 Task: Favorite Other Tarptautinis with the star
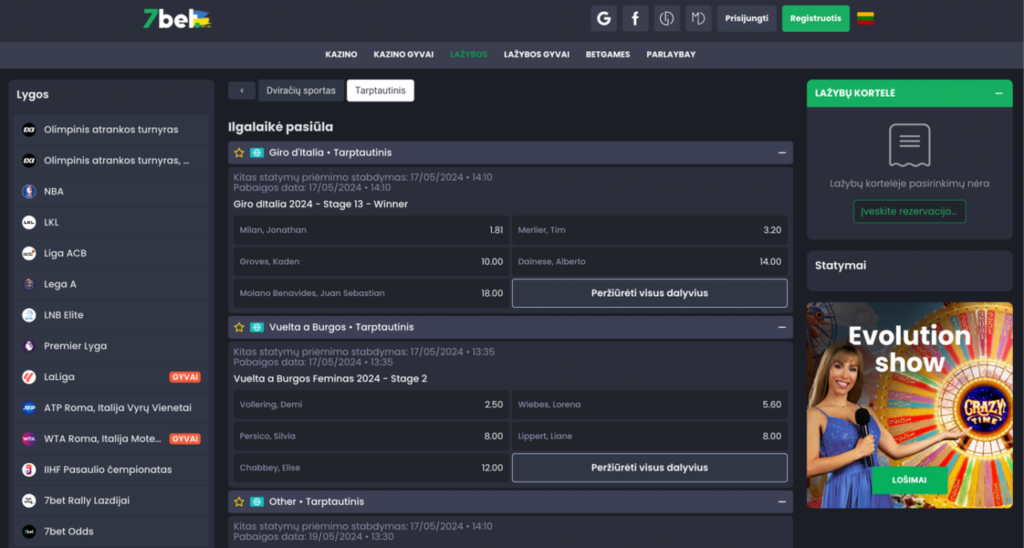[x=239, y=502]
